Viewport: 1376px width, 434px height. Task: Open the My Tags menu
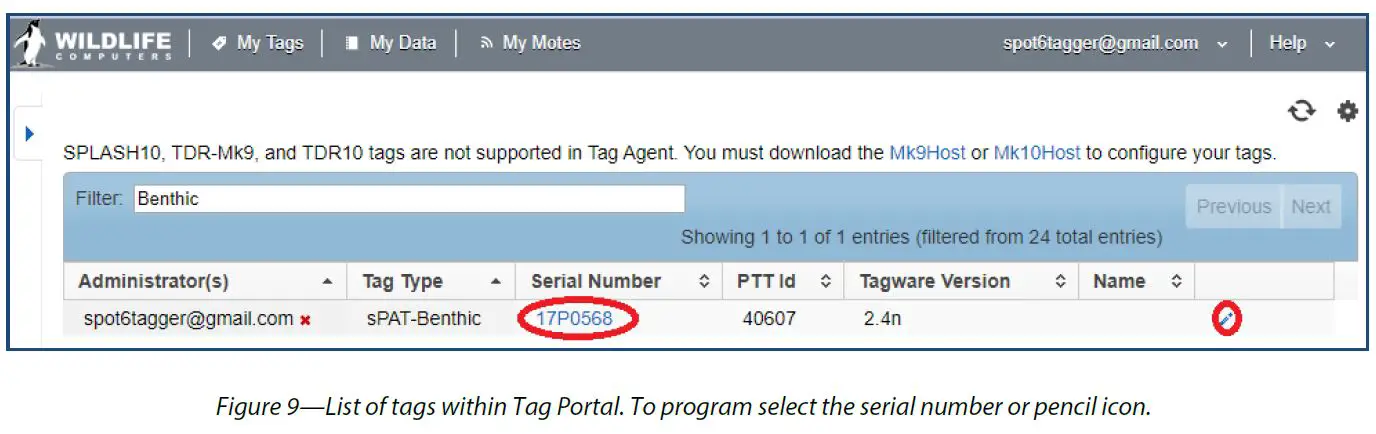click(258, 43)
